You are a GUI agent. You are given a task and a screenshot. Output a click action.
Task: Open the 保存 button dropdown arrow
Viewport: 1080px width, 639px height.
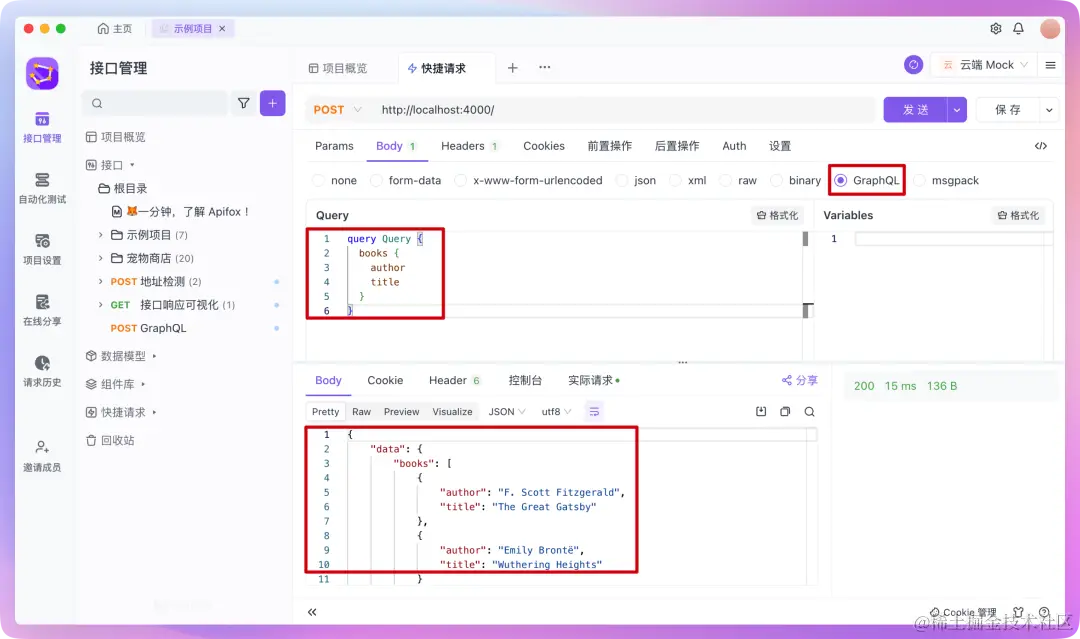1049,109
